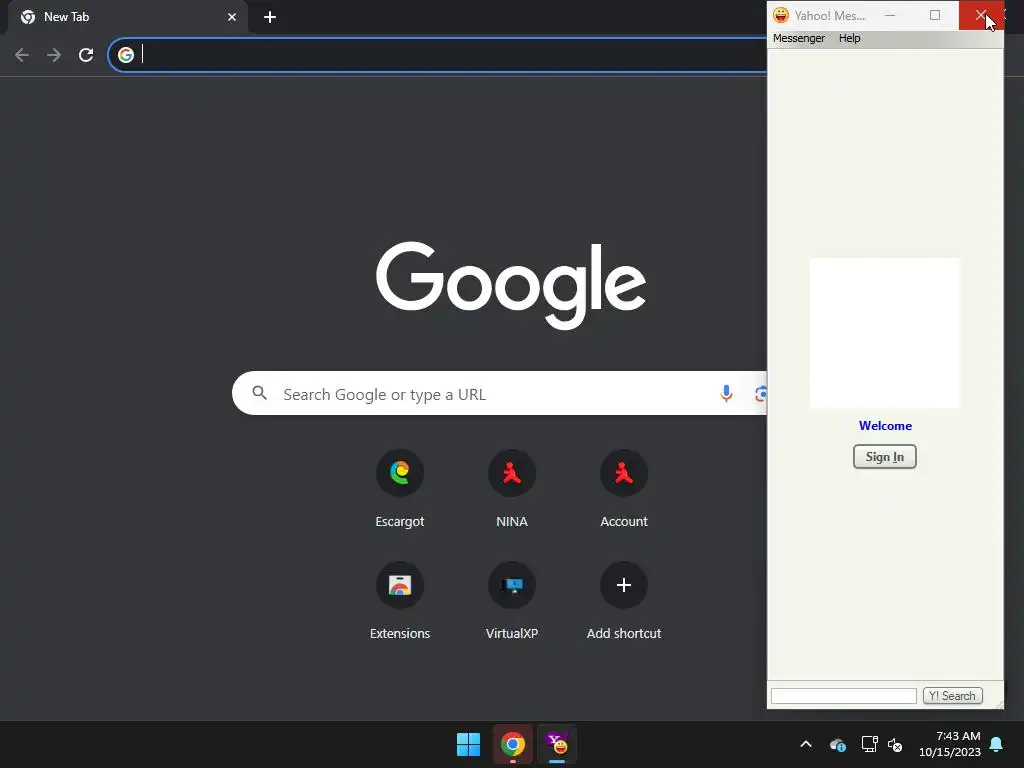Open the notifications bell

tap(996, 744)
